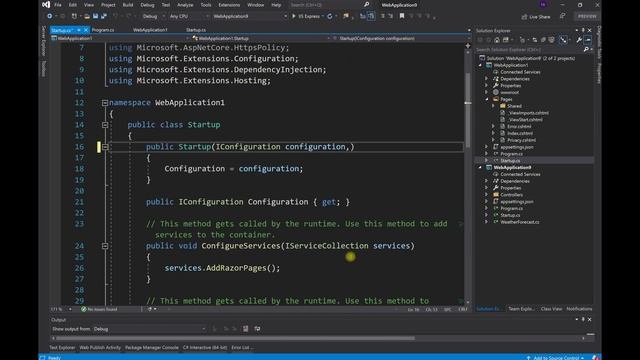Open the Error List tab
This screenshot has height=360, width=640.
pos(242,348)
